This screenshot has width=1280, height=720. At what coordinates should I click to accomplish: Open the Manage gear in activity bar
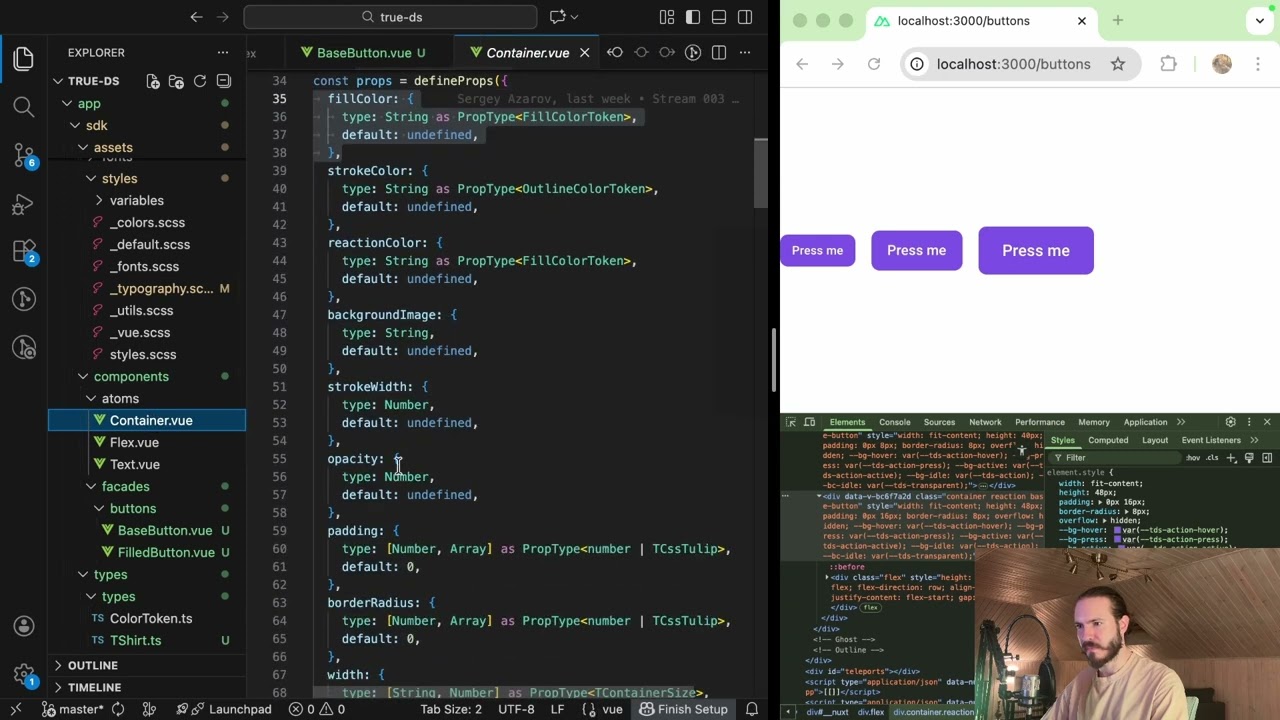24,675
